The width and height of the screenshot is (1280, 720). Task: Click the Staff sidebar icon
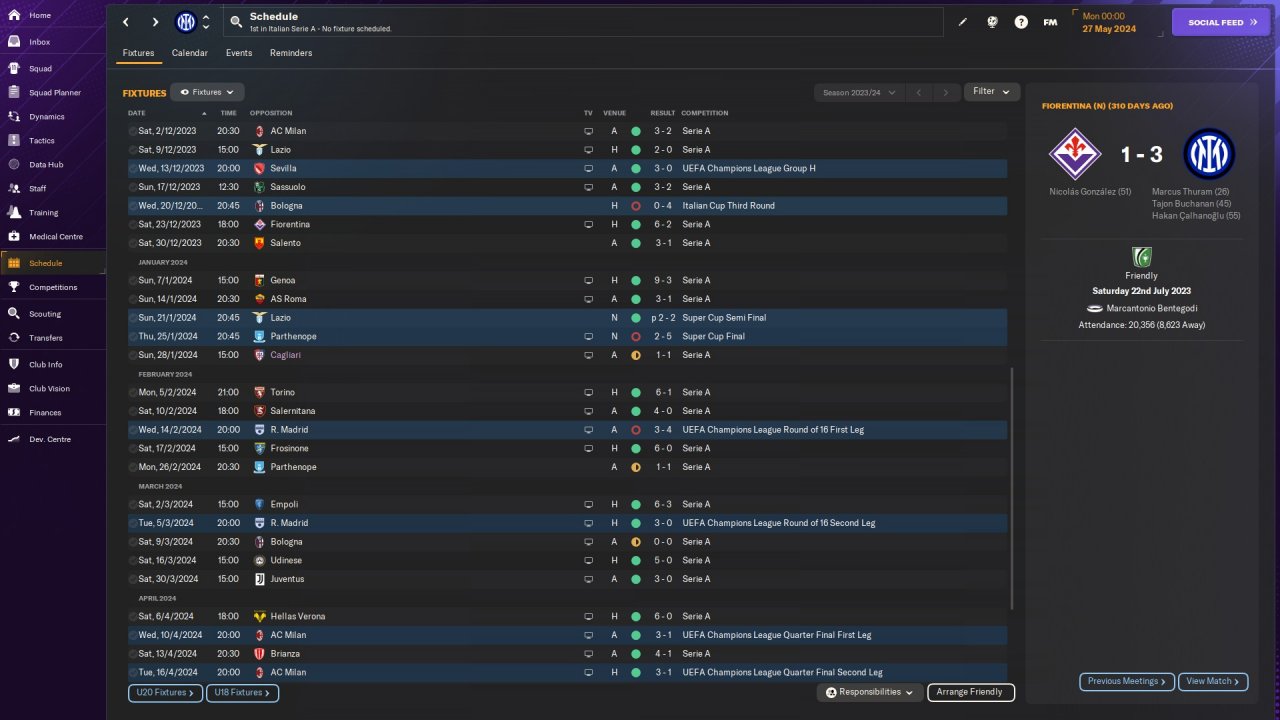coord(14,188)
